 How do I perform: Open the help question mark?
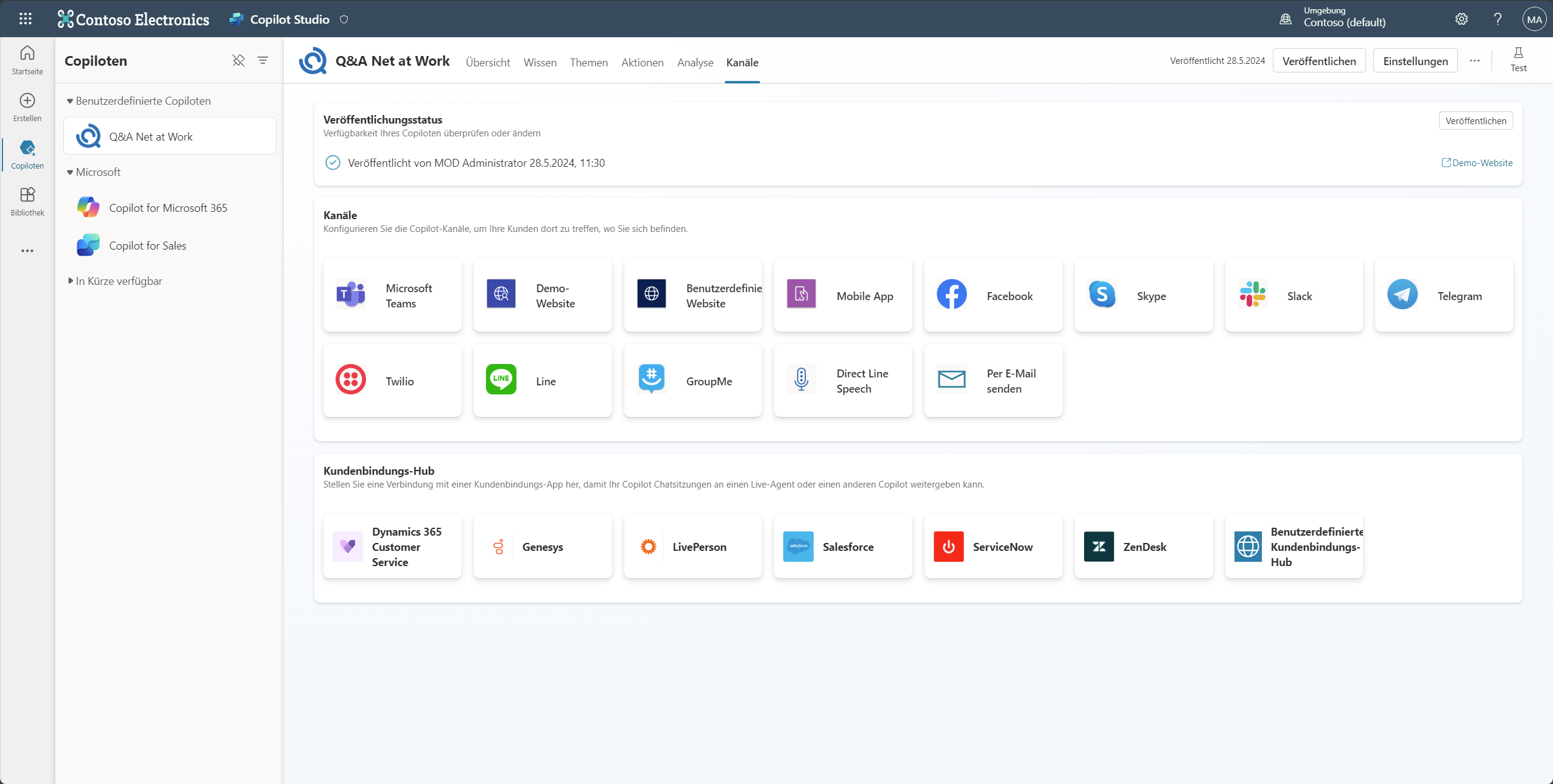1498,19
